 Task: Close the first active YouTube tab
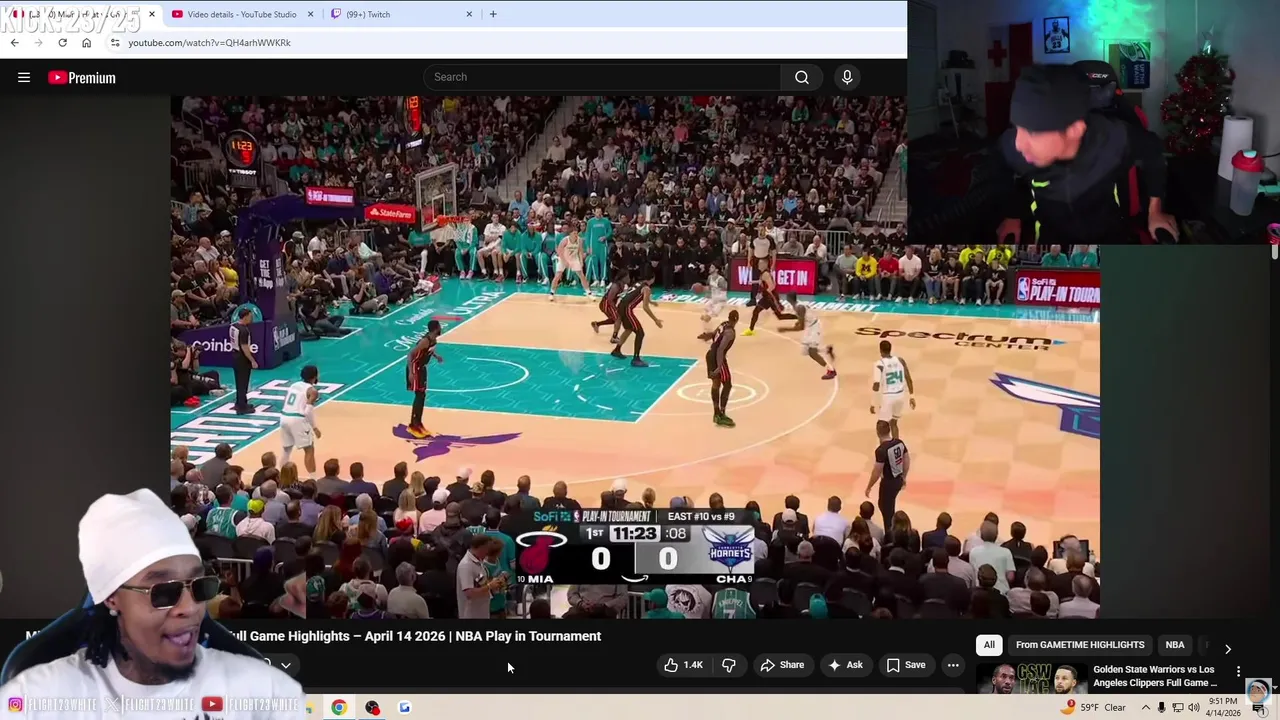coord(151,14)
